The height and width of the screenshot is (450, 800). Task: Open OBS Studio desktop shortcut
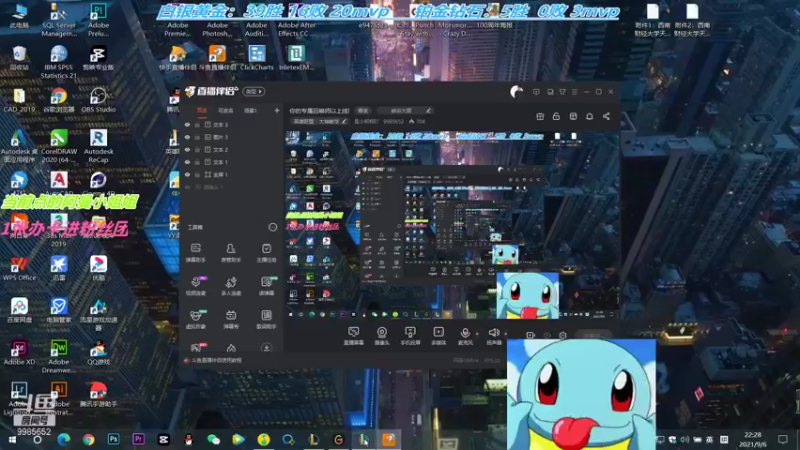click(x=98, y=100)
